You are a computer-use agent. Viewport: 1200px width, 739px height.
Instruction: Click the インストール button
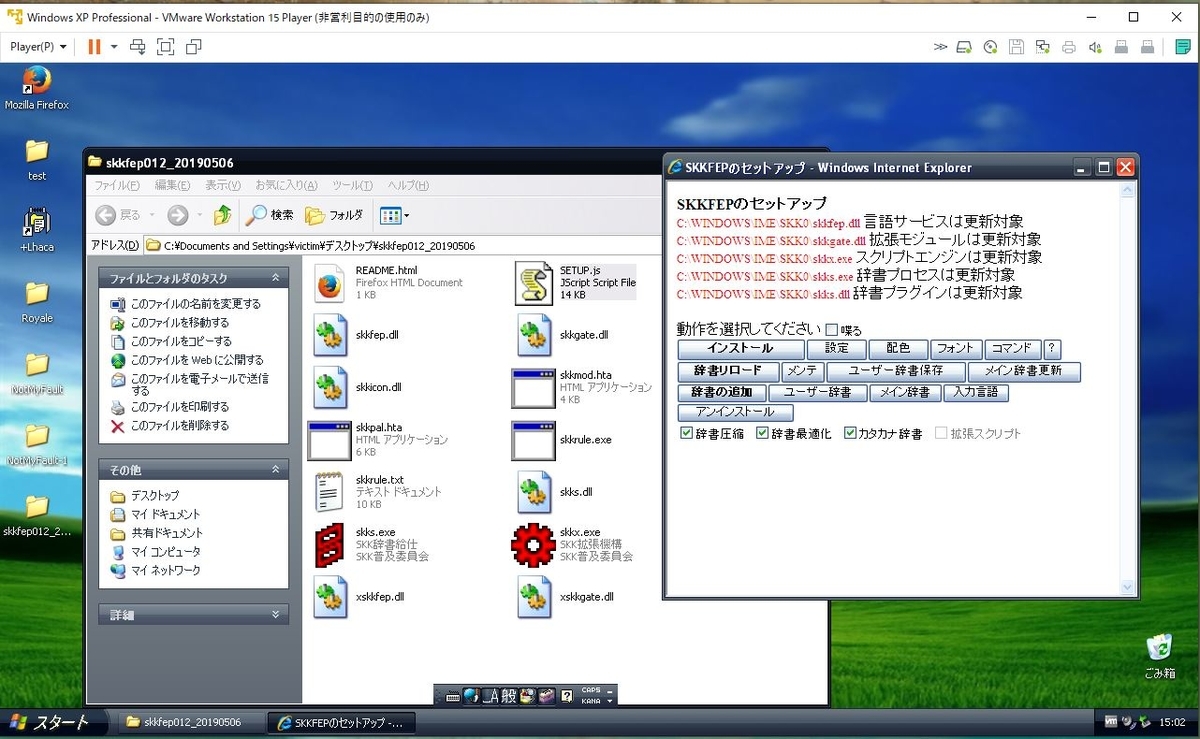[741, 349]
